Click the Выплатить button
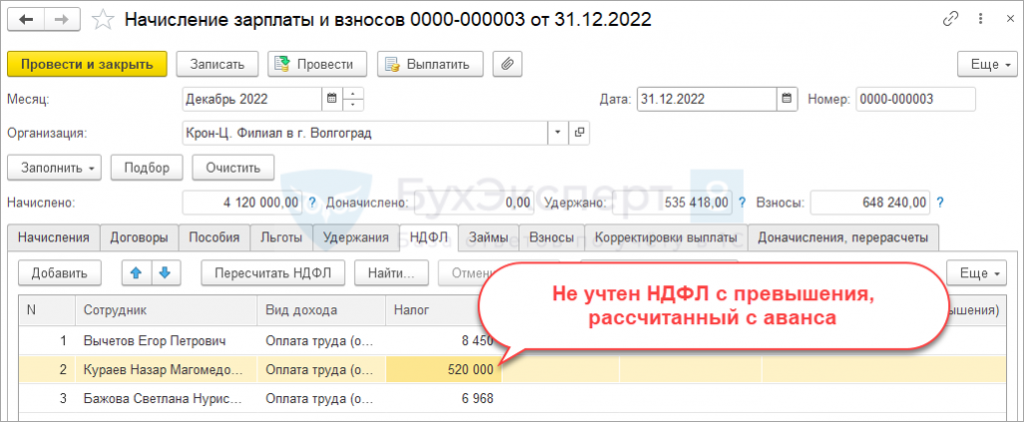Image resolution: width=1024 pixels, height=422 pixels. (430, 64)
